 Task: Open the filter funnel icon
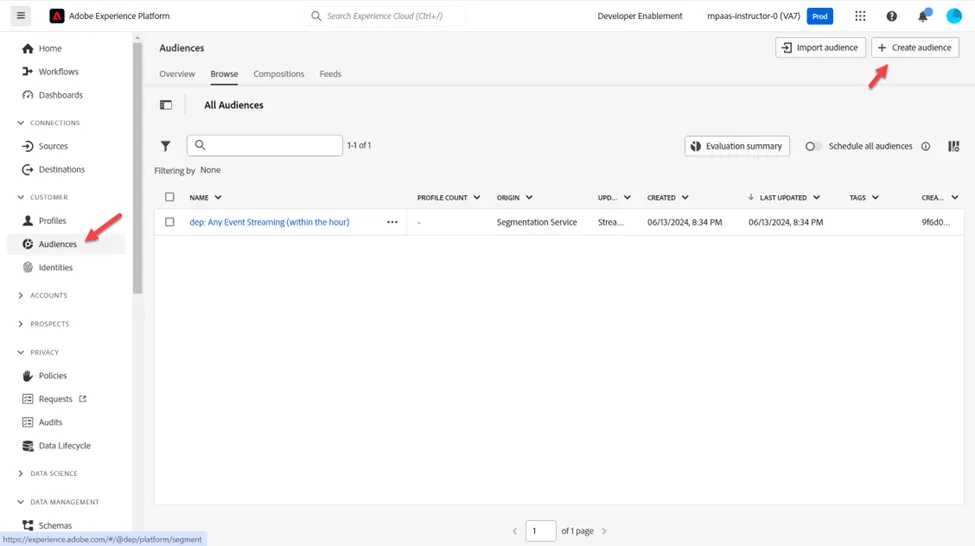tap(165, 146)
